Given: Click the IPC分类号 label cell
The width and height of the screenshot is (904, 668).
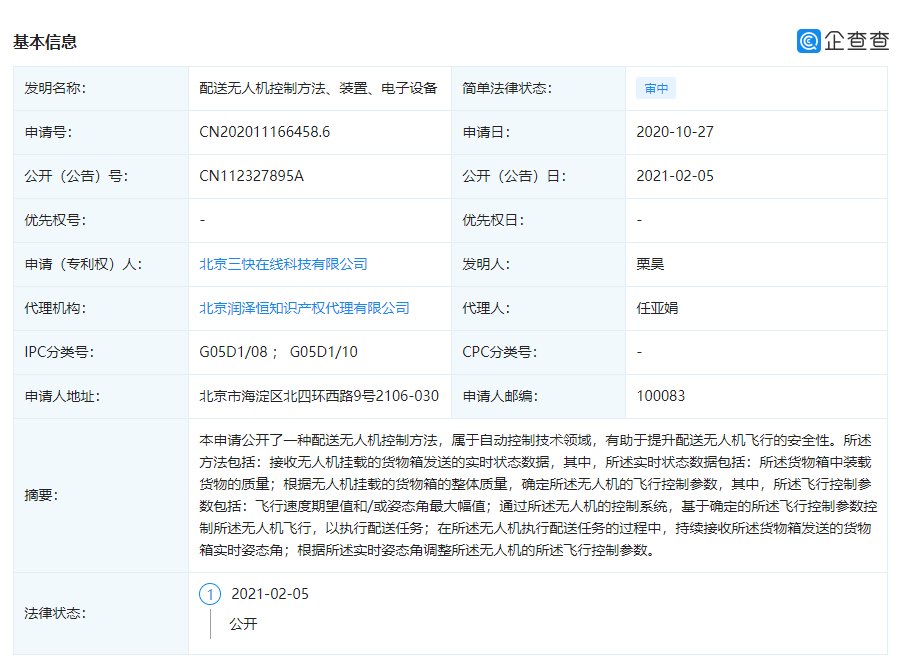Looking at the screenshot, I should point(101,352).
